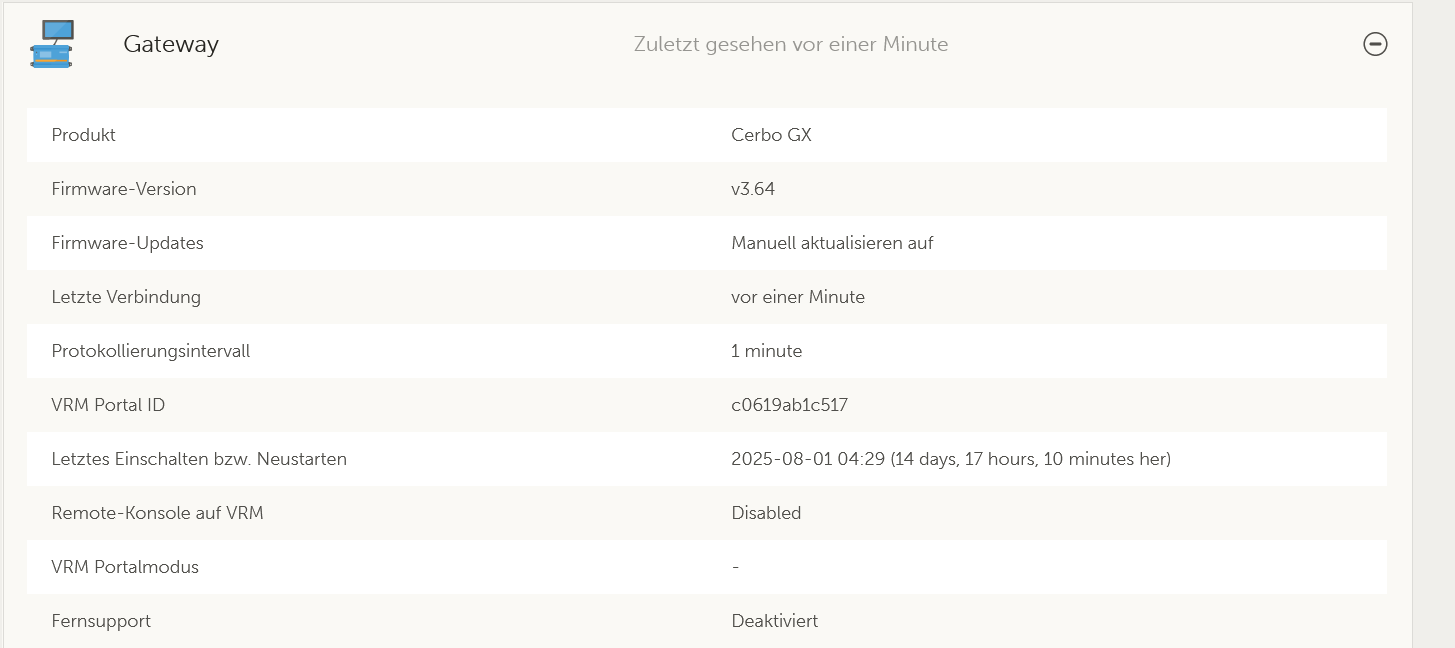Click the Firmware-Updates row label
1455x648 pixels.
point(127,243)
